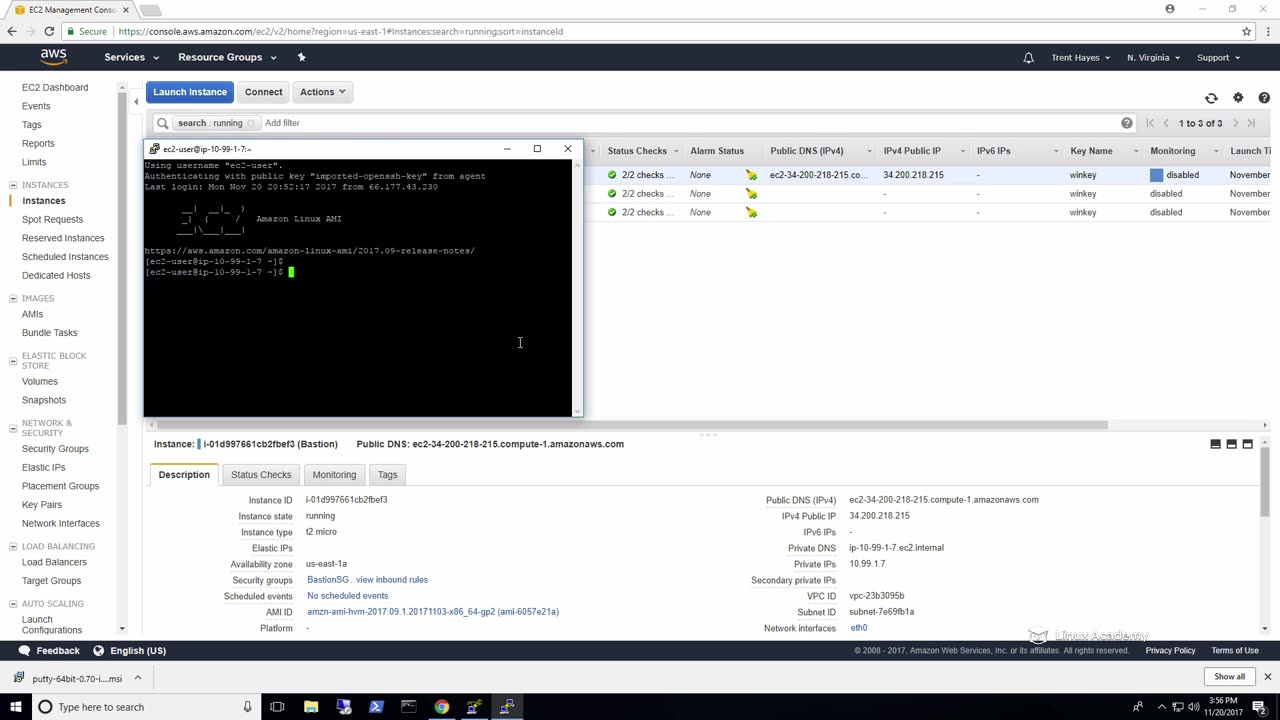Viewport: 1280px width, 720px height.
Task: Open the eth0 network interface link
Action: coord(859,628)
